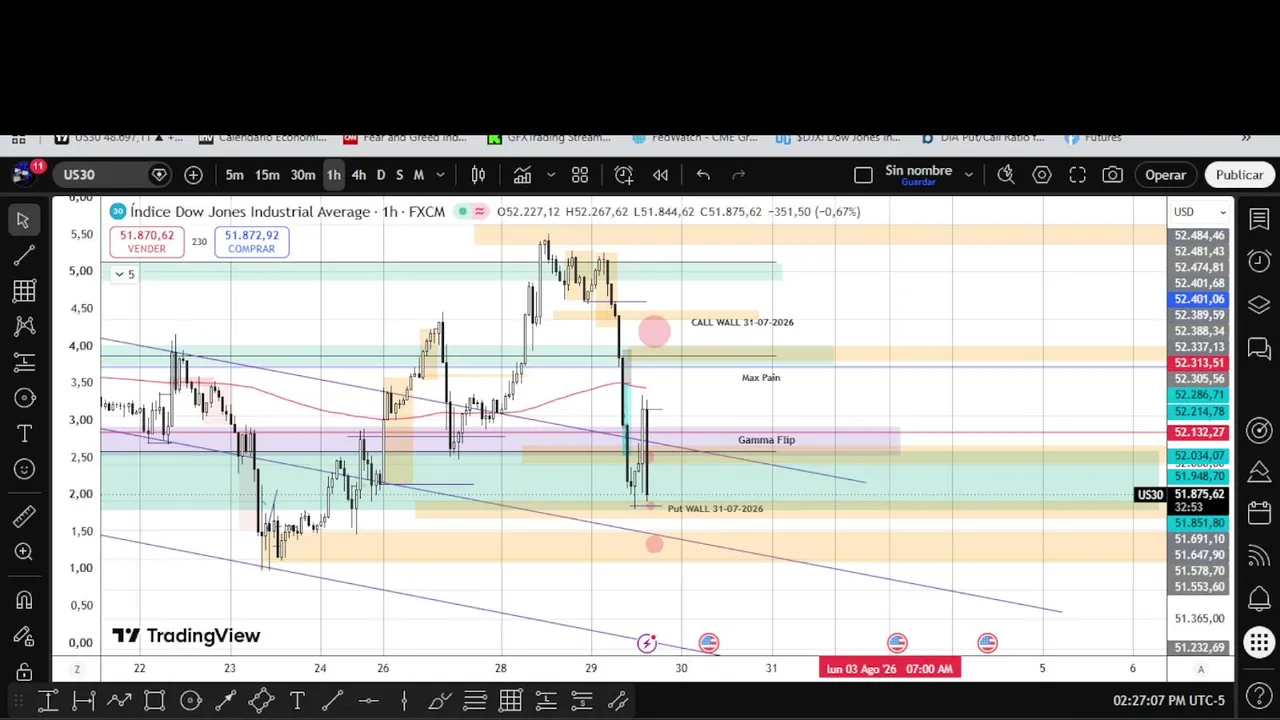Open the US30 symbol search field
Image resolution: width=1280 pixels, height=720 pixels.
click(x=111, y=175)
